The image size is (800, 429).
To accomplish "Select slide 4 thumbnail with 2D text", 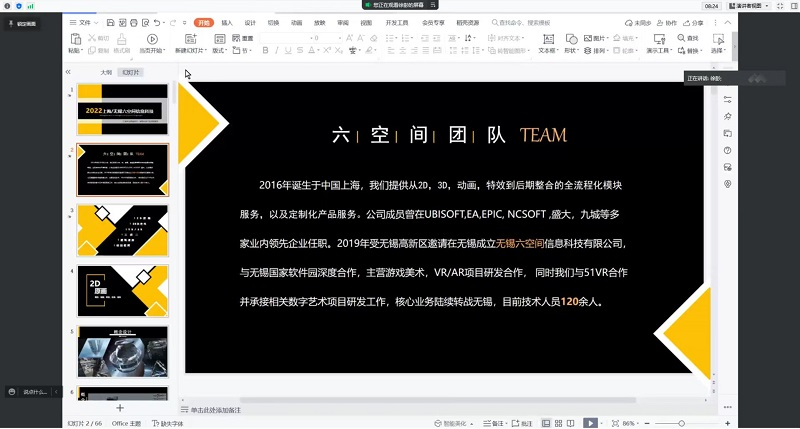I will 124,290.
